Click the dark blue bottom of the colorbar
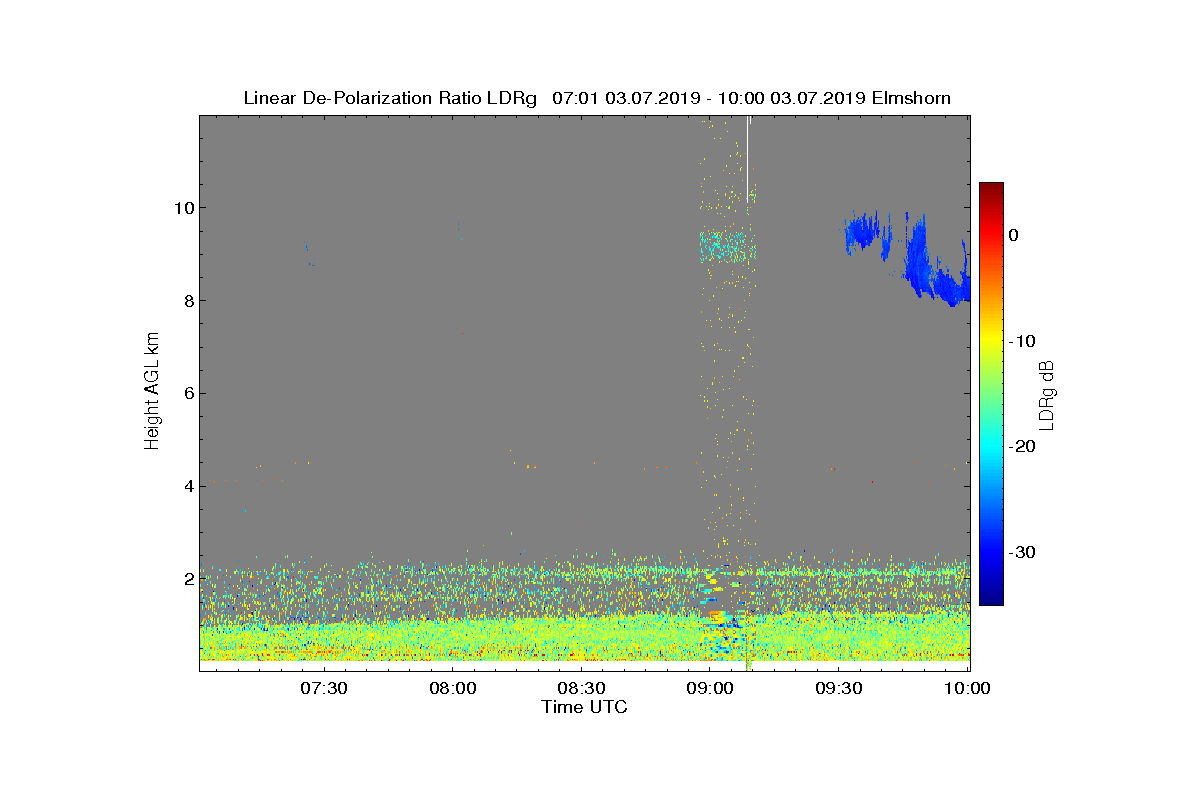Viewport: 1200px width, 800px height. 991,599
